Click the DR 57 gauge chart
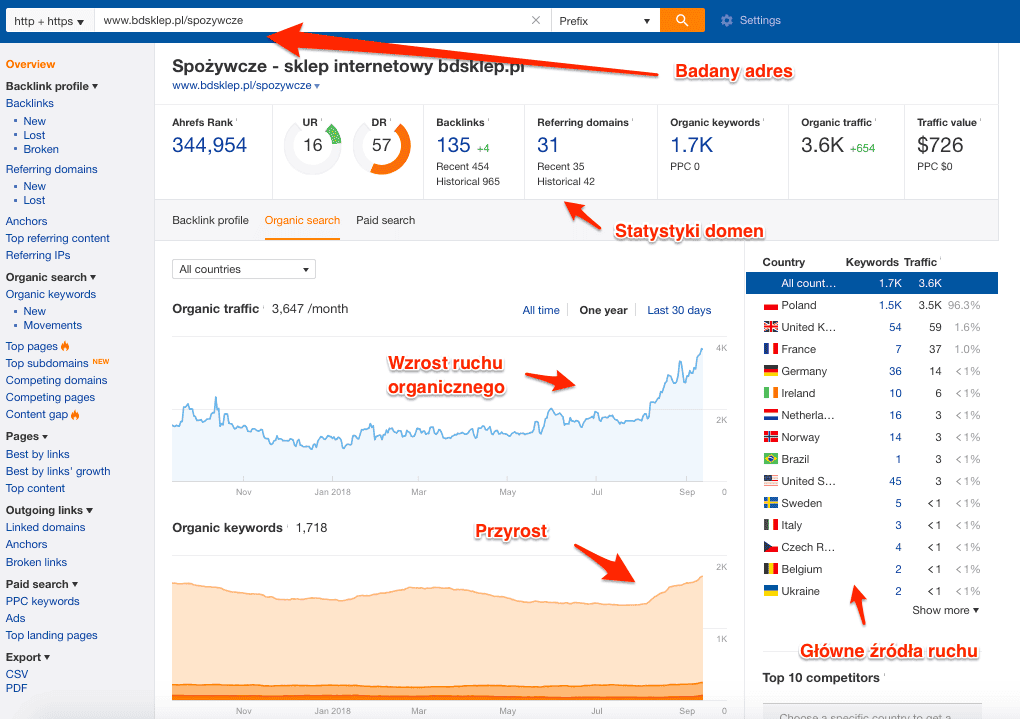The height and width of the screenshot is (719, 1020). point(382,147)
